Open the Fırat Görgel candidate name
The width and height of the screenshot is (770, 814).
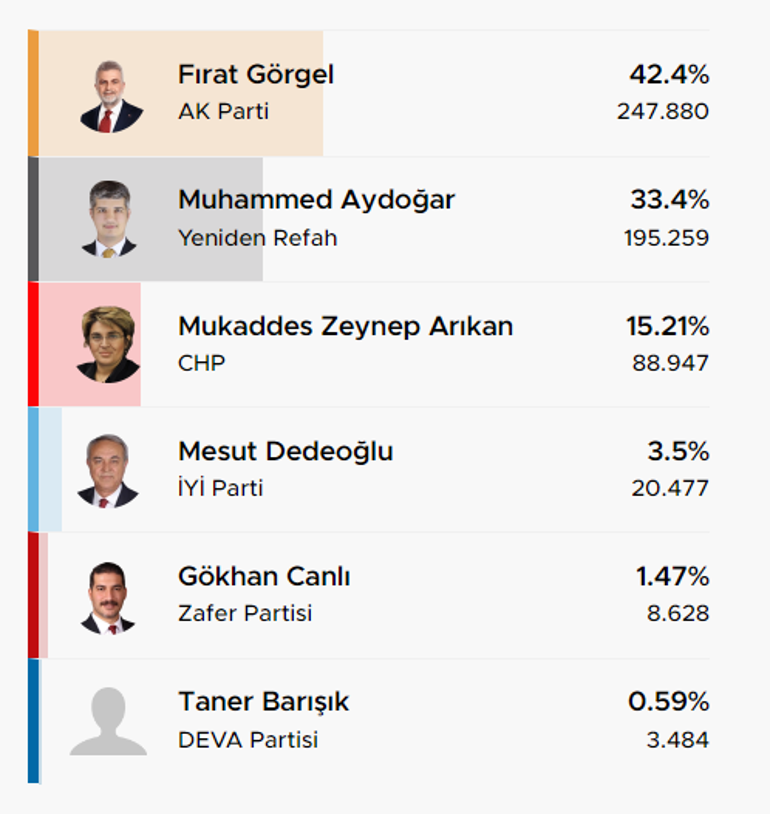tap(255, 75)
